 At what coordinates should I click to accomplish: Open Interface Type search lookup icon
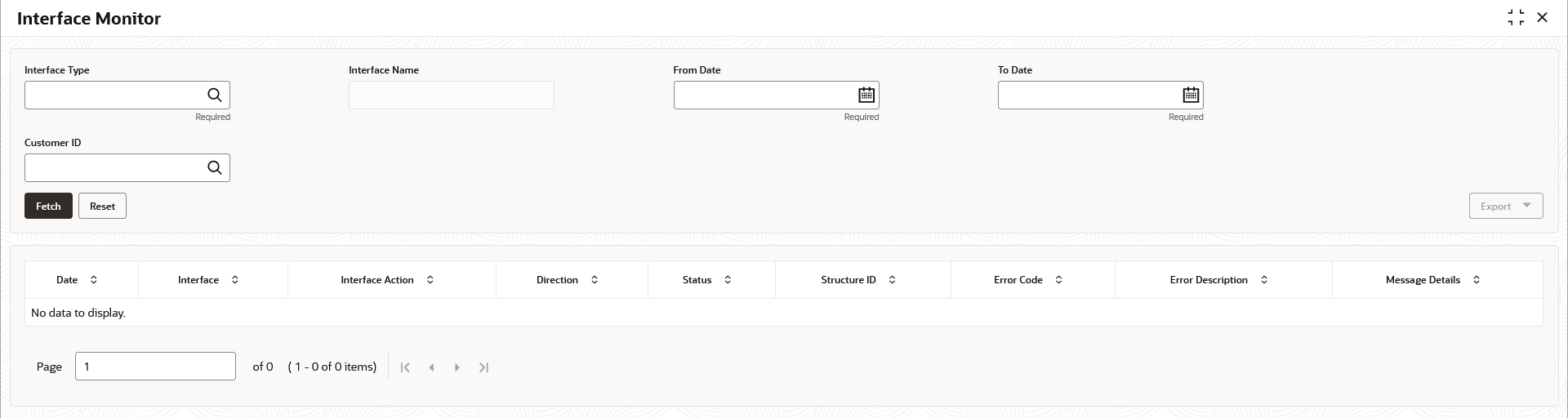(x=215, y=96)
